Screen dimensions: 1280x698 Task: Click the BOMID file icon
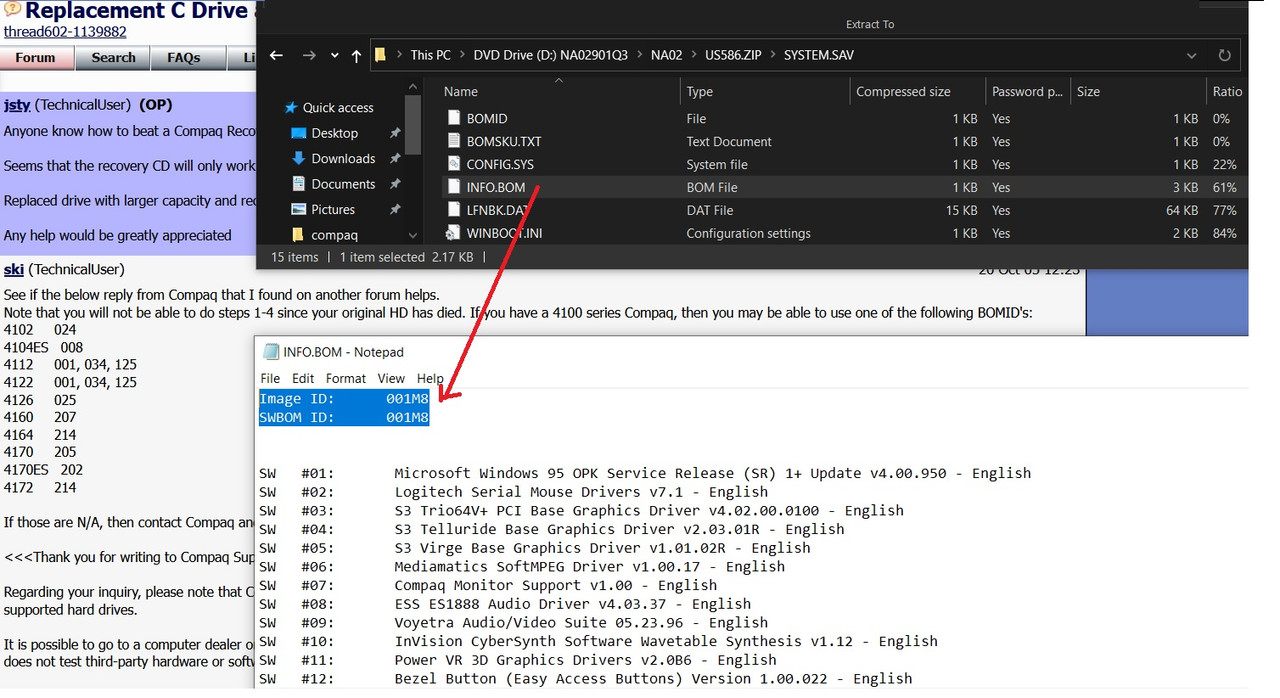coord(455,119)
